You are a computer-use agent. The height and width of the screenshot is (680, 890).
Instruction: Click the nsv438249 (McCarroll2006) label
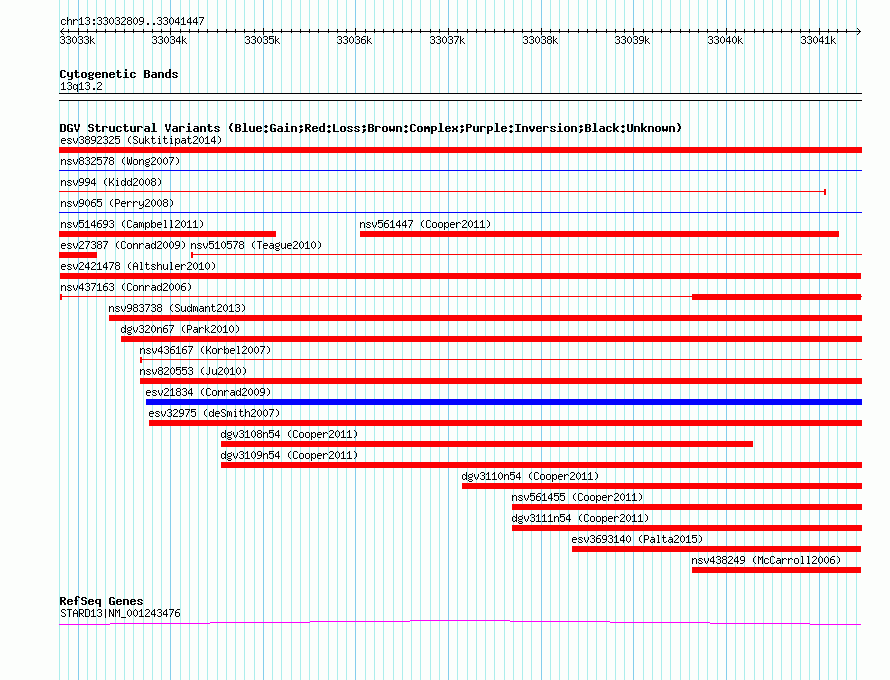coord(766,560)
